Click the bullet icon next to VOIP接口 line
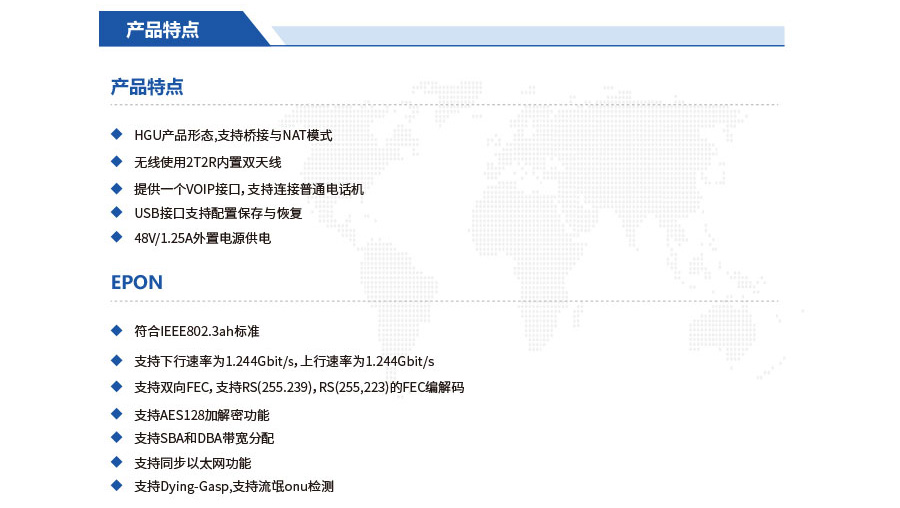Image resolution: width=900 pixels, height=508 pixels. (x=116, y=187)
